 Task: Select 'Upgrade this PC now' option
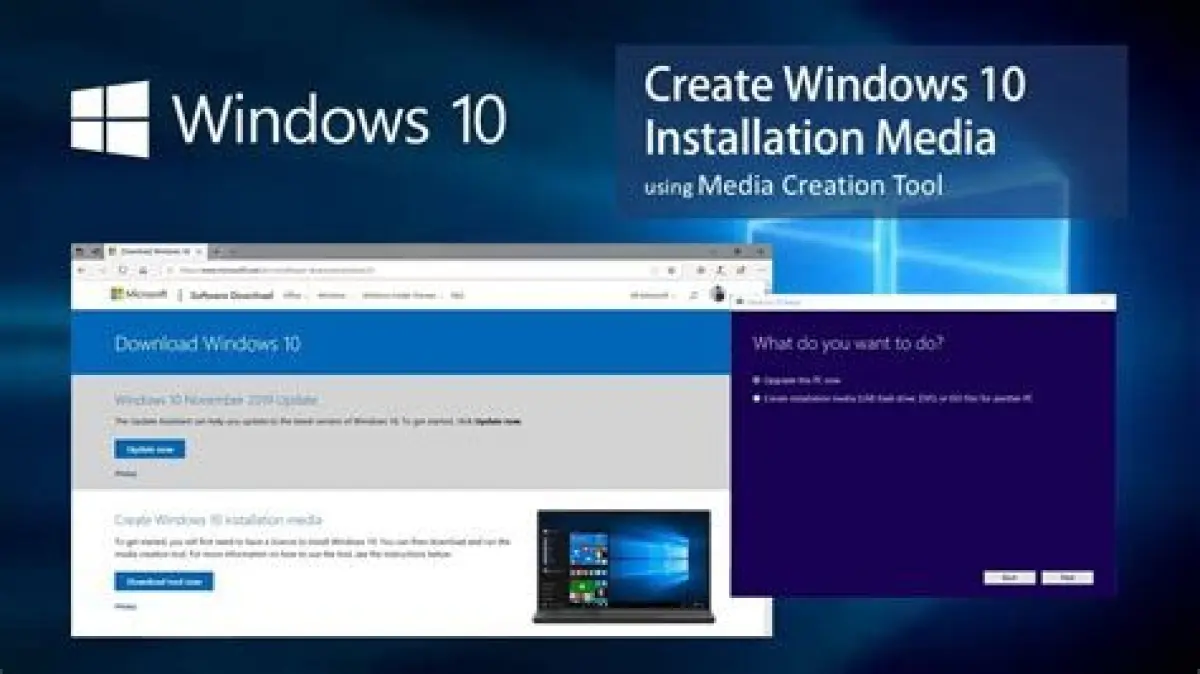coord(757,381)
